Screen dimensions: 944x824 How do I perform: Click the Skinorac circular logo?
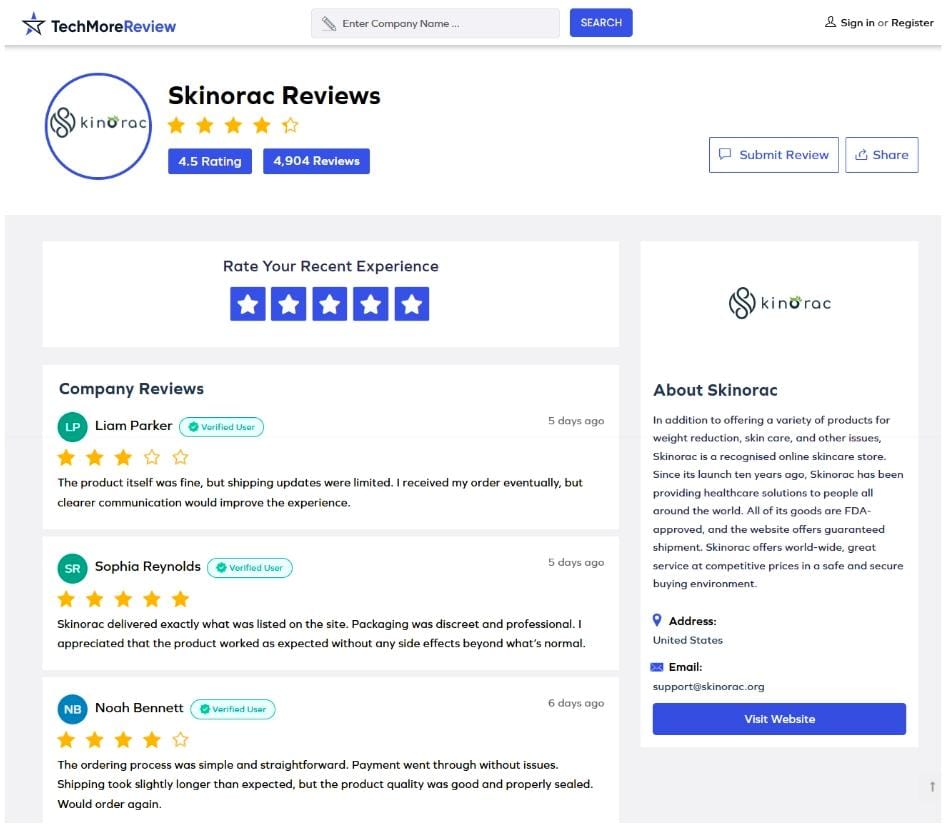(x=98, y=126)
